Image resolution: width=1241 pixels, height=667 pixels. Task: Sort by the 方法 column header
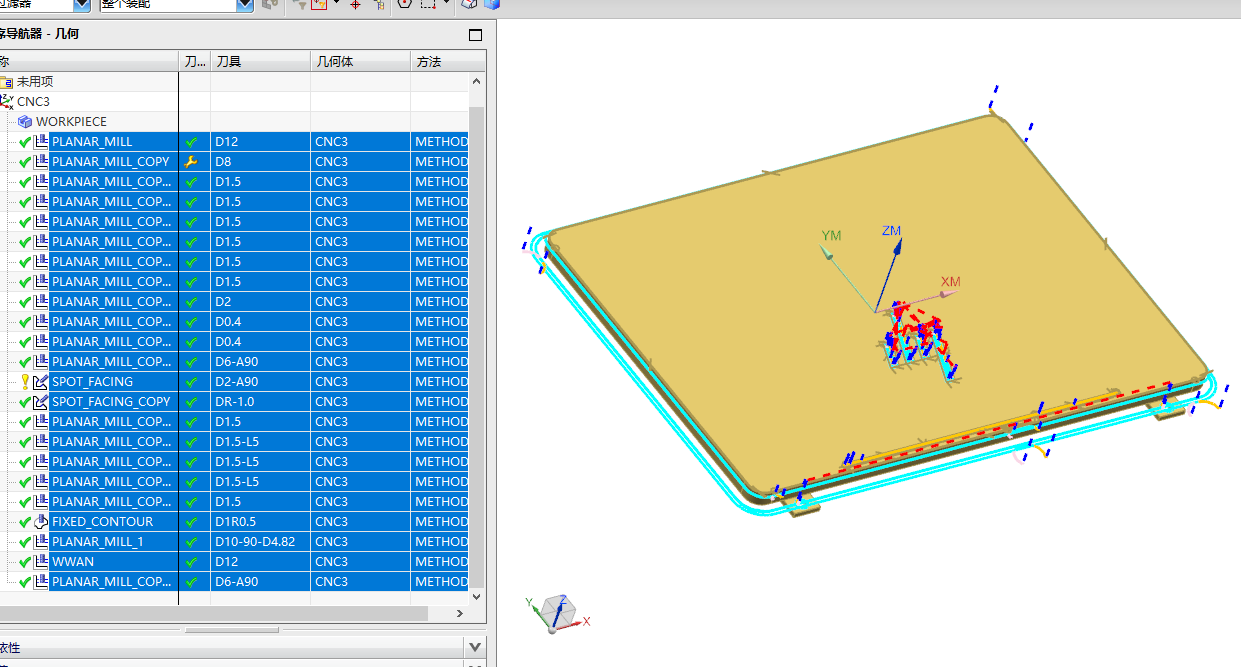coord(448,62)
